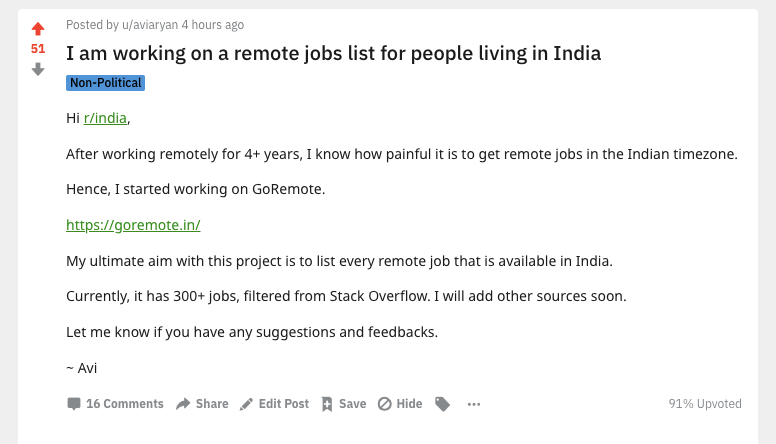Upvote the remote jobs post

[38, 28]
